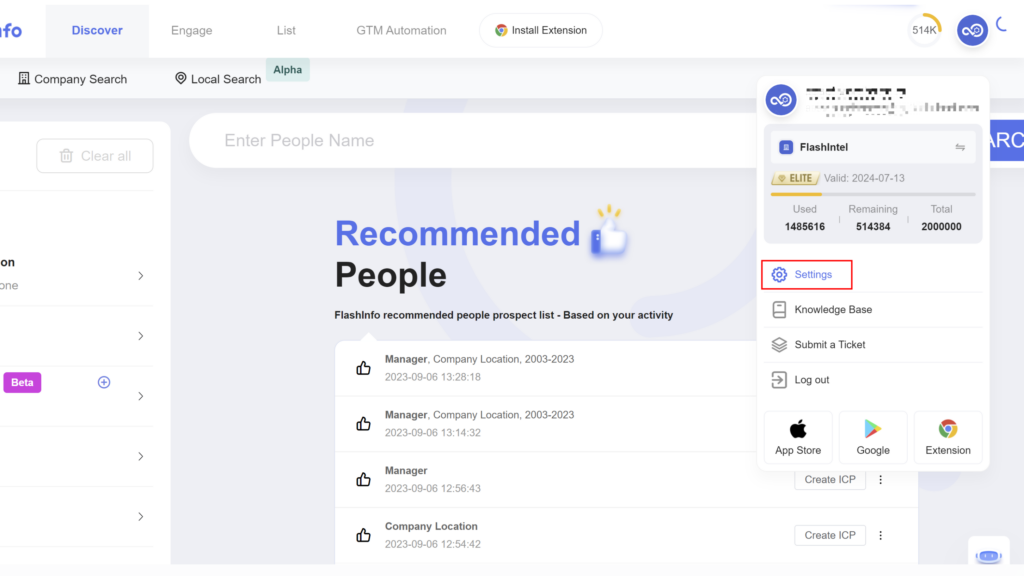Select Company Search sub-tab
Viewport: 1024px width, 576px height.
(x=72, y=79)
